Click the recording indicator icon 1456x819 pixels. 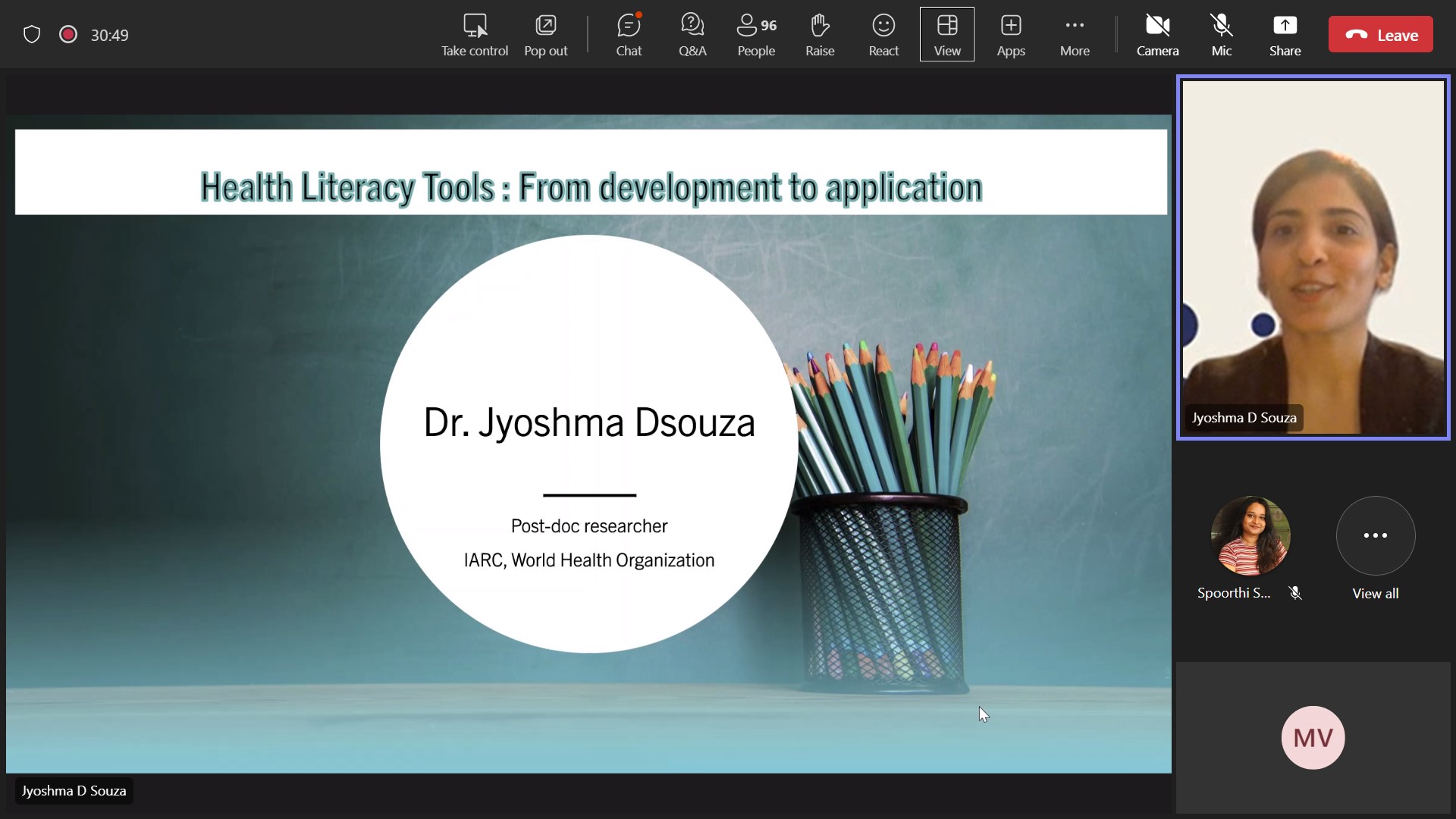click(x=68, y=35)
